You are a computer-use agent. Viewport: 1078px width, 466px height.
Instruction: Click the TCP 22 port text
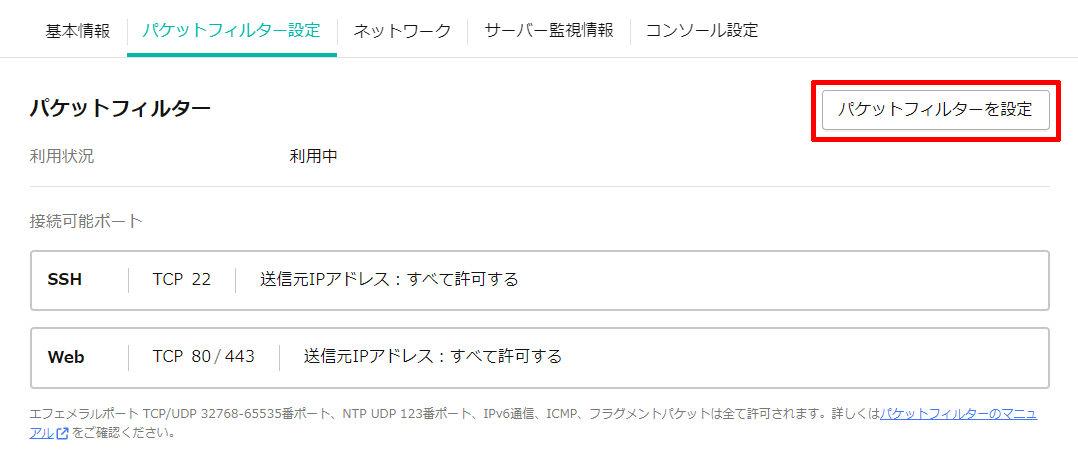click(182, 280)
